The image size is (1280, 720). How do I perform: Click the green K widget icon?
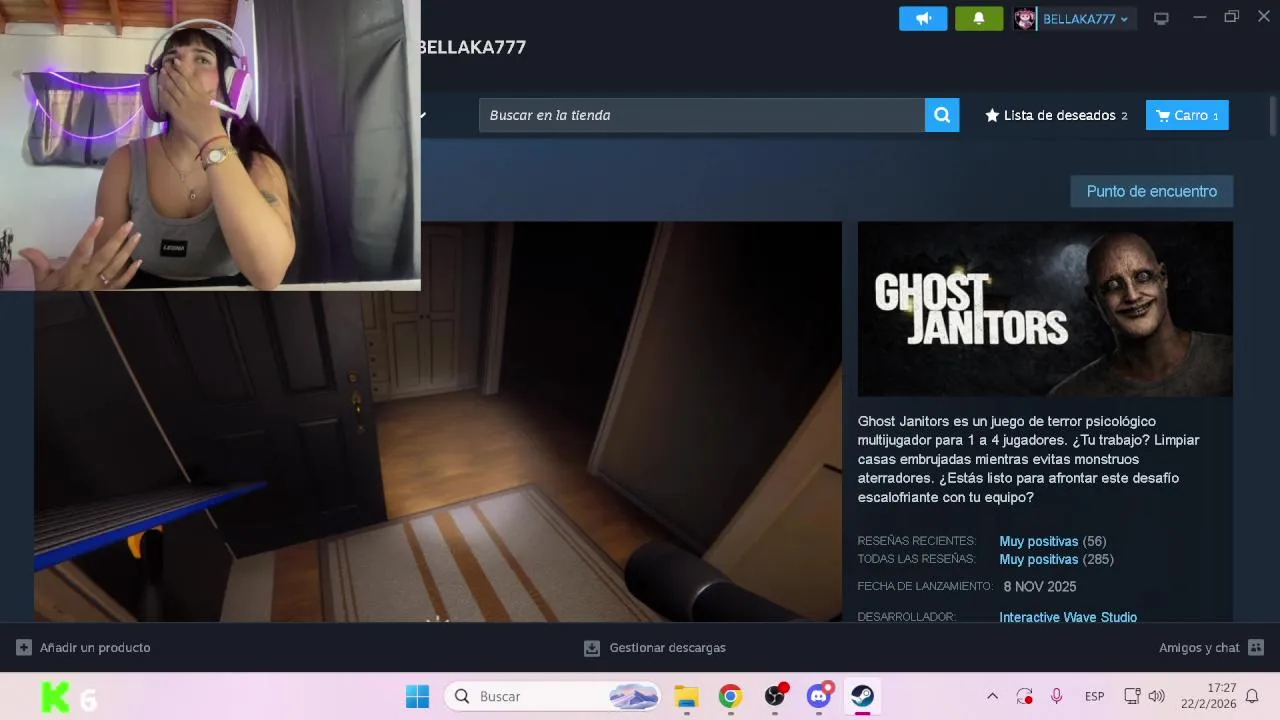55,697
